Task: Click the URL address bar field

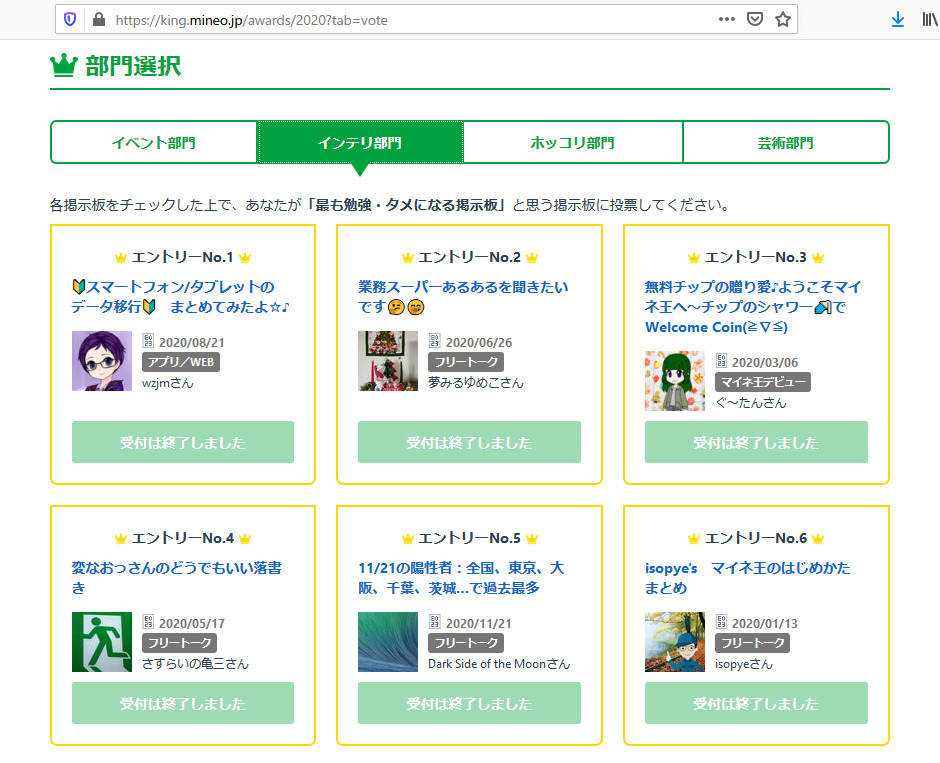Action: point(400,19)
